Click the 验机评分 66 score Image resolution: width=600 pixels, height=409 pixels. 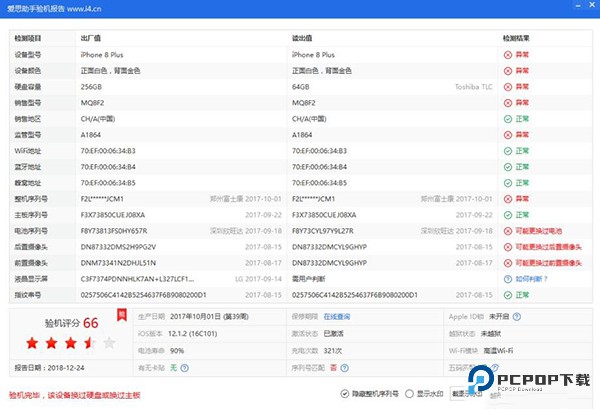pos(72,323)
